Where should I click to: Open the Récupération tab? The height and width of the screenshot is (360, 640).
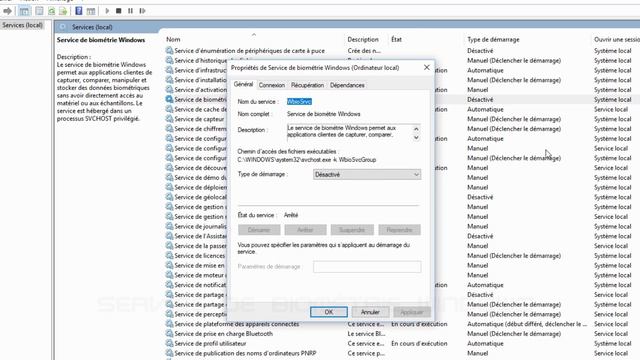click(x=307, y=85)
